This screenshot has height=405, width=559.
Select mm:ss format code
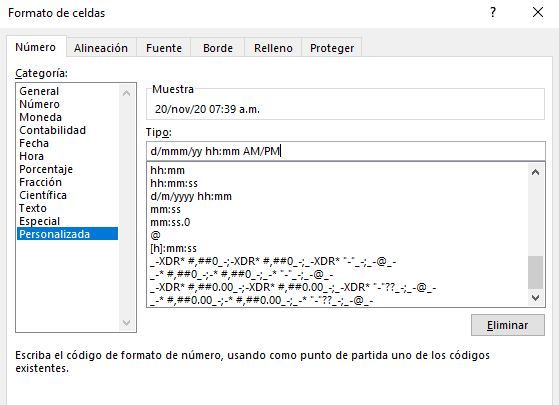tap(337, 209)
